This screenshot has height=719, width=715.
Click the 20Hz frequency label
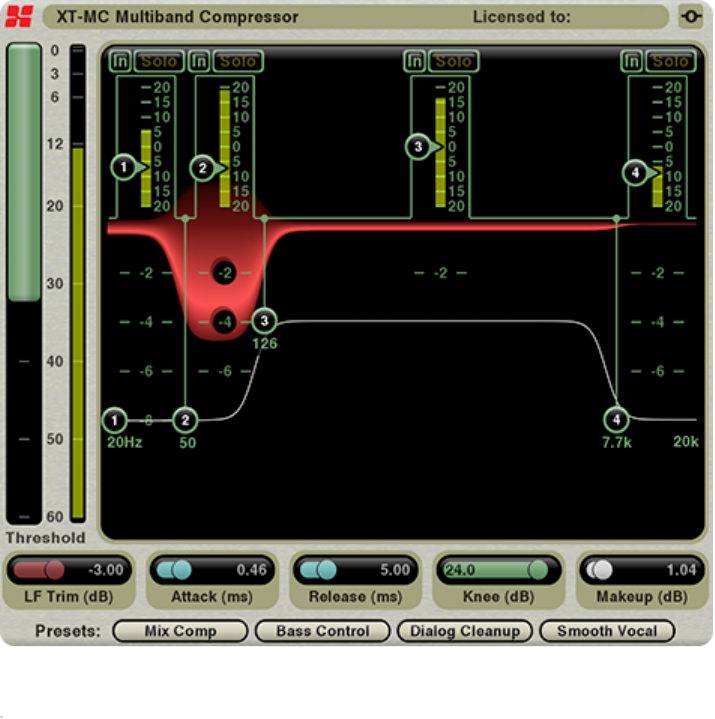click(x=124, y=442)
